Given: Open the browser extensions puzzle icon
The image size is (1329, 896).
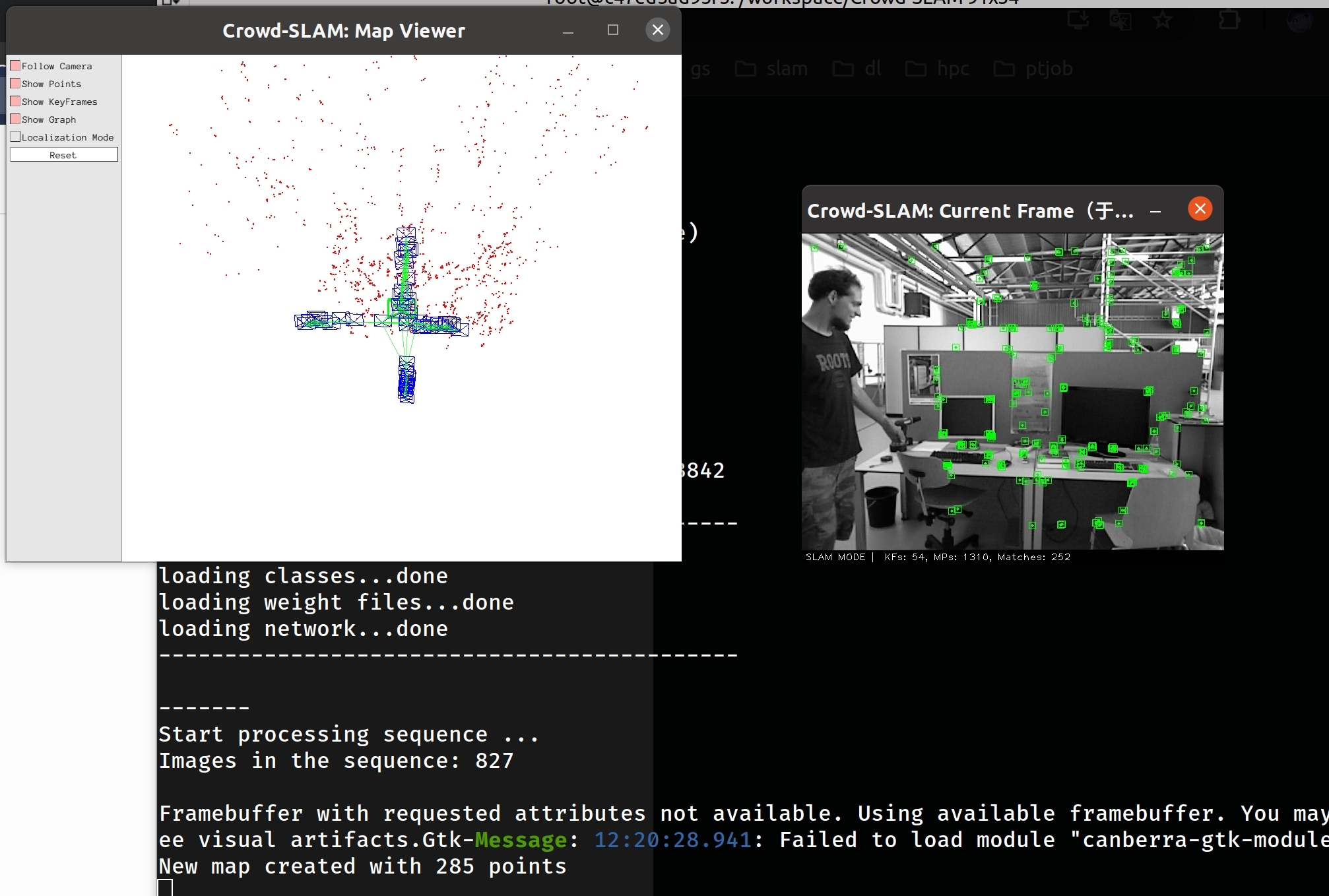Looking at the screenshot, I should 1229,20.
